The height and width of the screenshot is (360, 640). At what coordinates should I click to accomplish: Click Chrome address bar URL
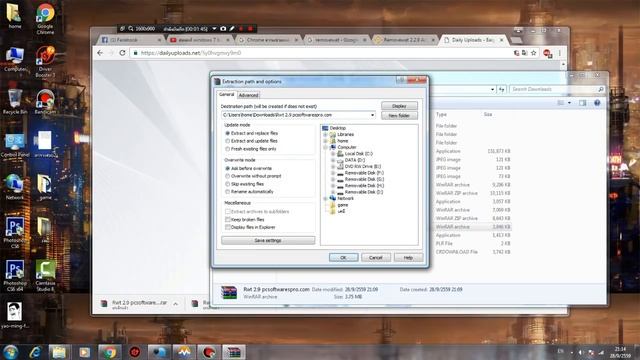coord(191,53)
